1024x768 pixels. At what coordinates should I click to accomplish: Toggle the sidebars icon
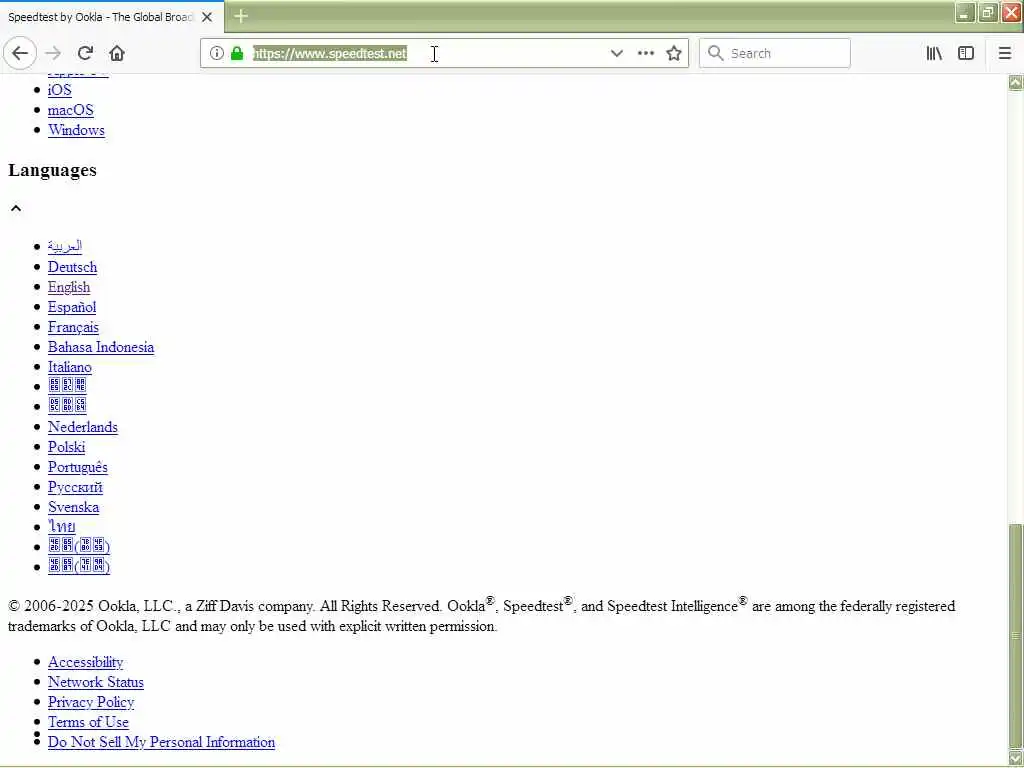click(x=966, y=54)
